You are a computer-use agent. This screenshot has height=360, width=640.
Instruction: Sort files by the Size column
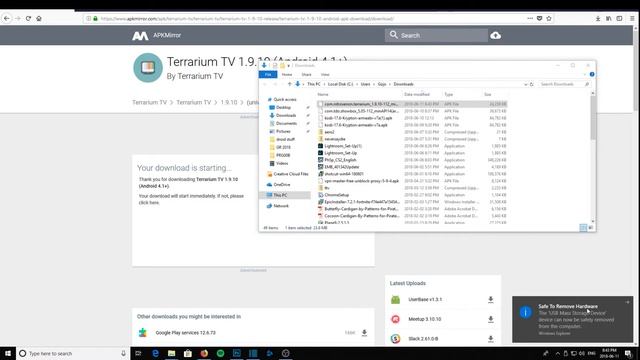(488, 94)
